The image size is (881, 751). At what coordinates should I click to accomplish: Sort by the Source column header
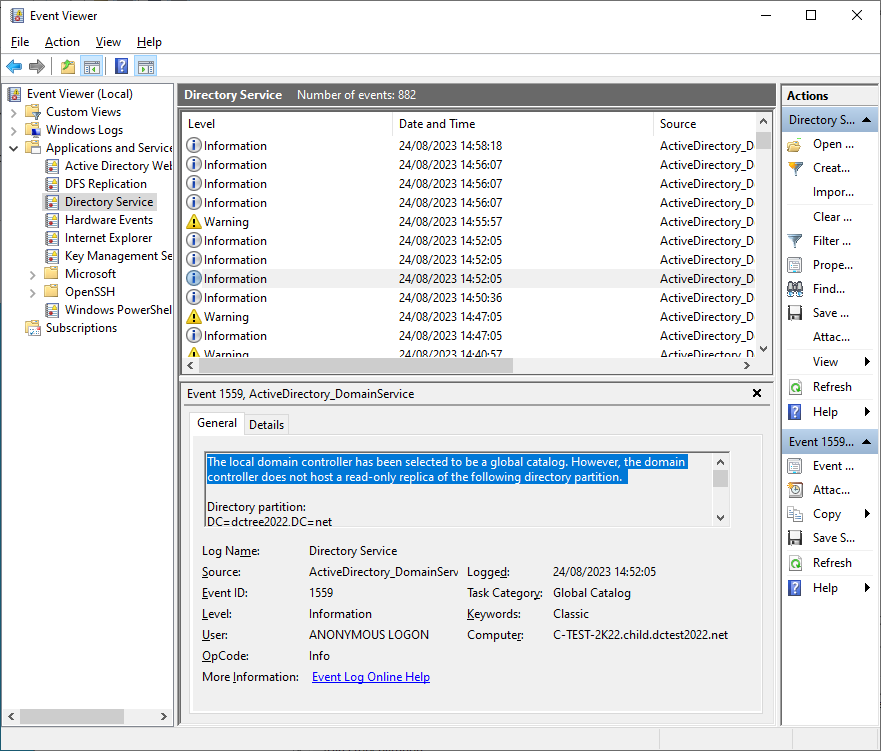[x=705, y=124]
